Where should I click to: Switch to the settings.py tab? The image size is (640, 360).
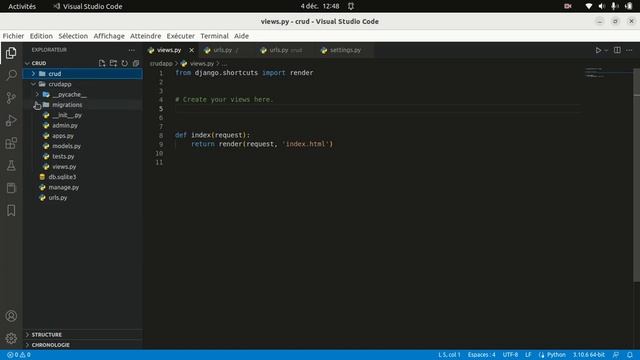pyautogui.click(x=345, y=50)
